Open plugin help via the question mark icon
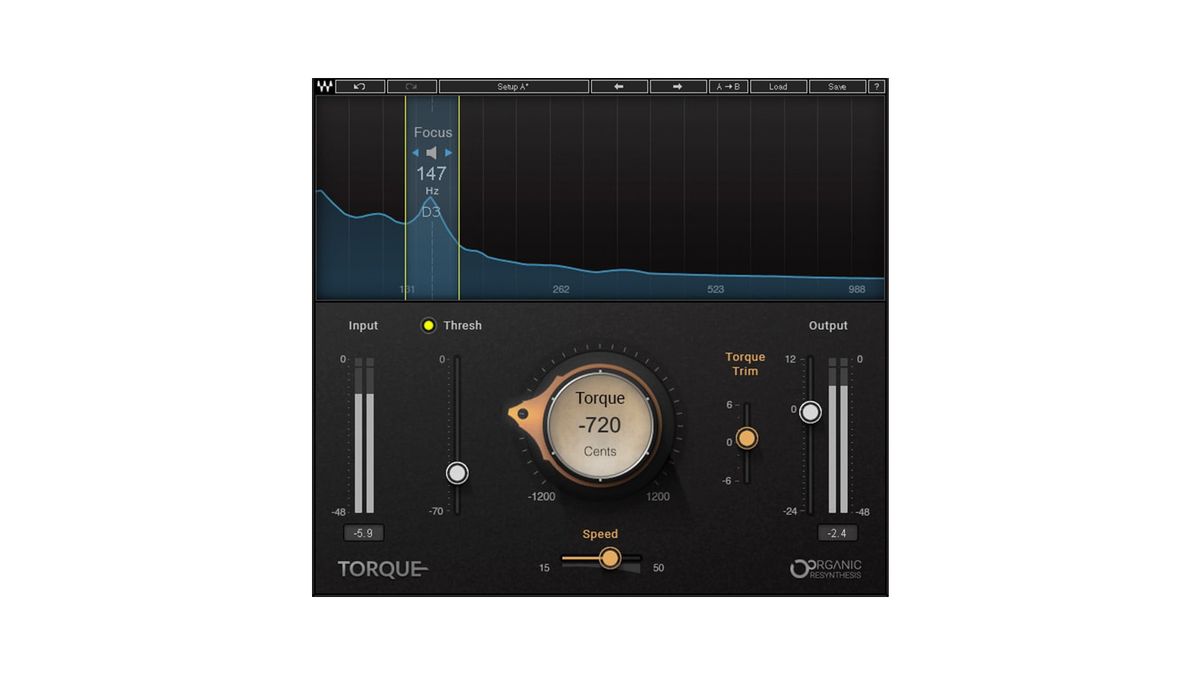This screenshot has width=1200, height=675. tap(876, 86)
